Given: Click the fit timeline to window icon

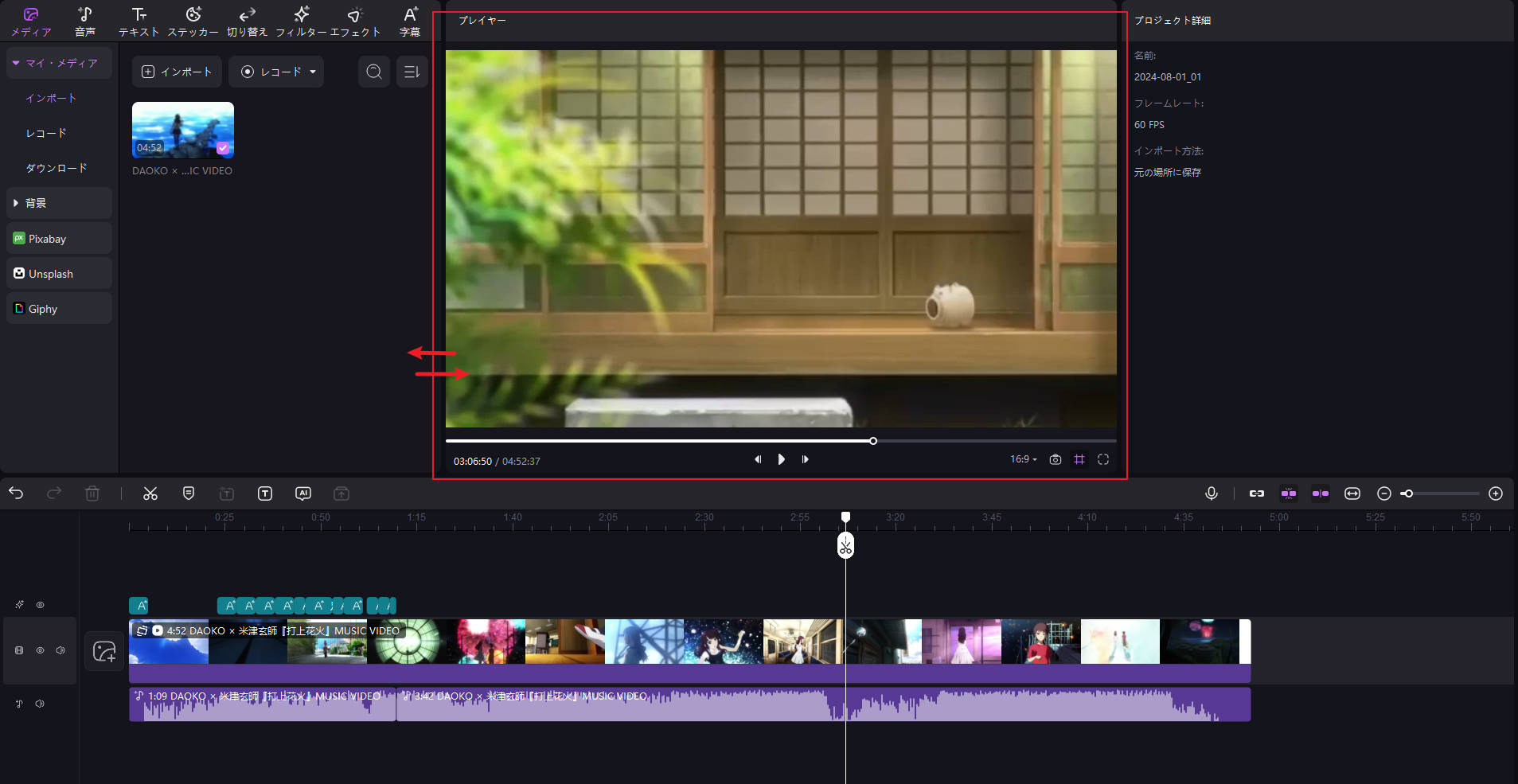Looking at the screenshot, I should pos(1352,493).
